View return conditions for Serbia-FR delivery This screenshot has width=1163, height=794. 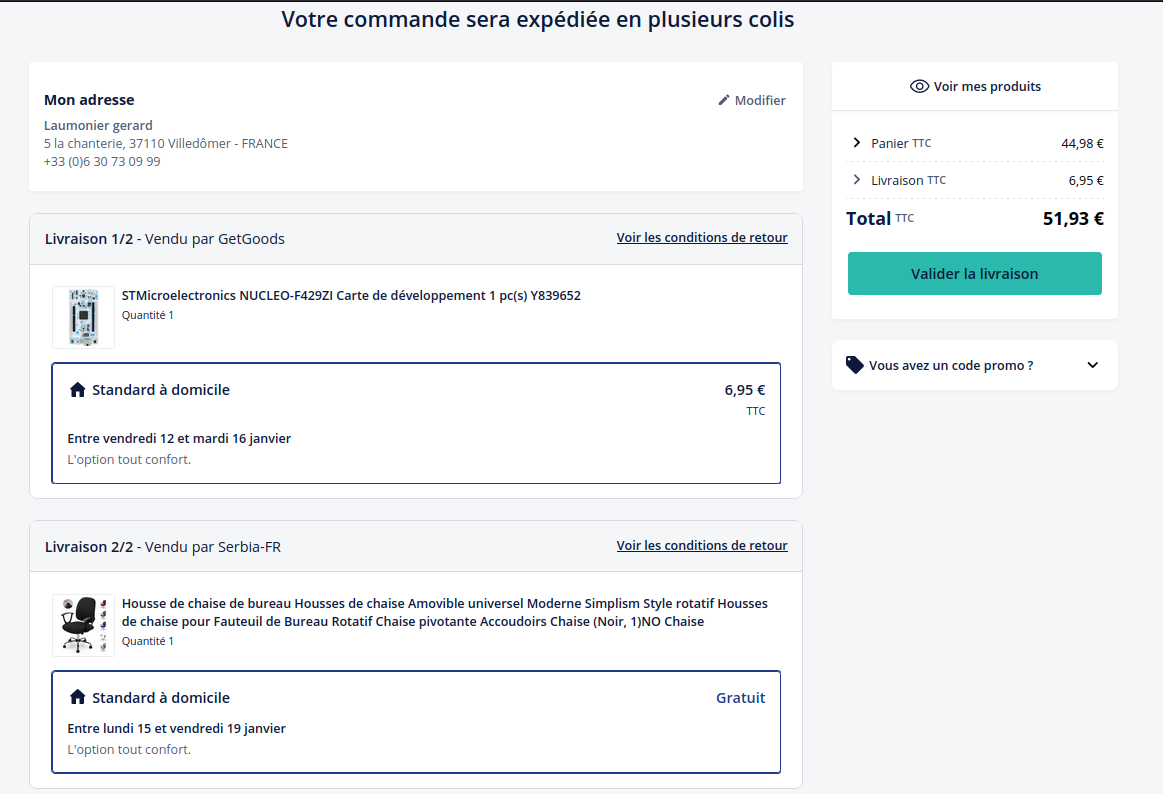701,546
